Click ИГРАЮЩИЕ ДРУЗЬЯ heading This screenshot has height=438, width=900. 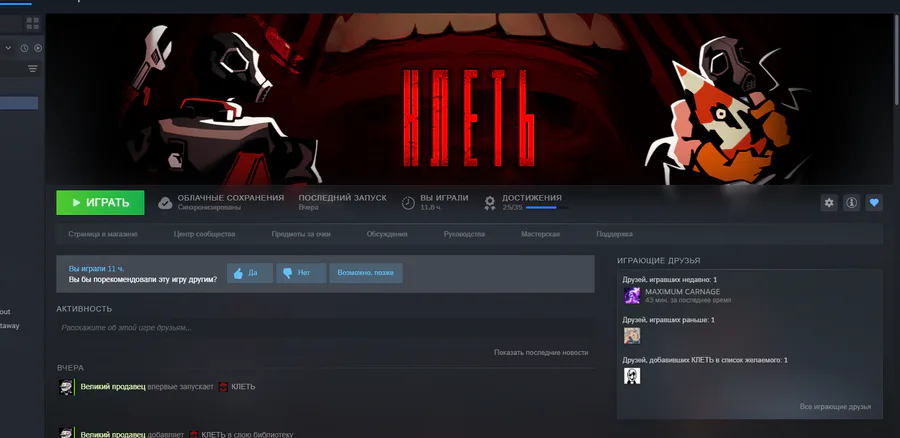click(x=659, y=261)
